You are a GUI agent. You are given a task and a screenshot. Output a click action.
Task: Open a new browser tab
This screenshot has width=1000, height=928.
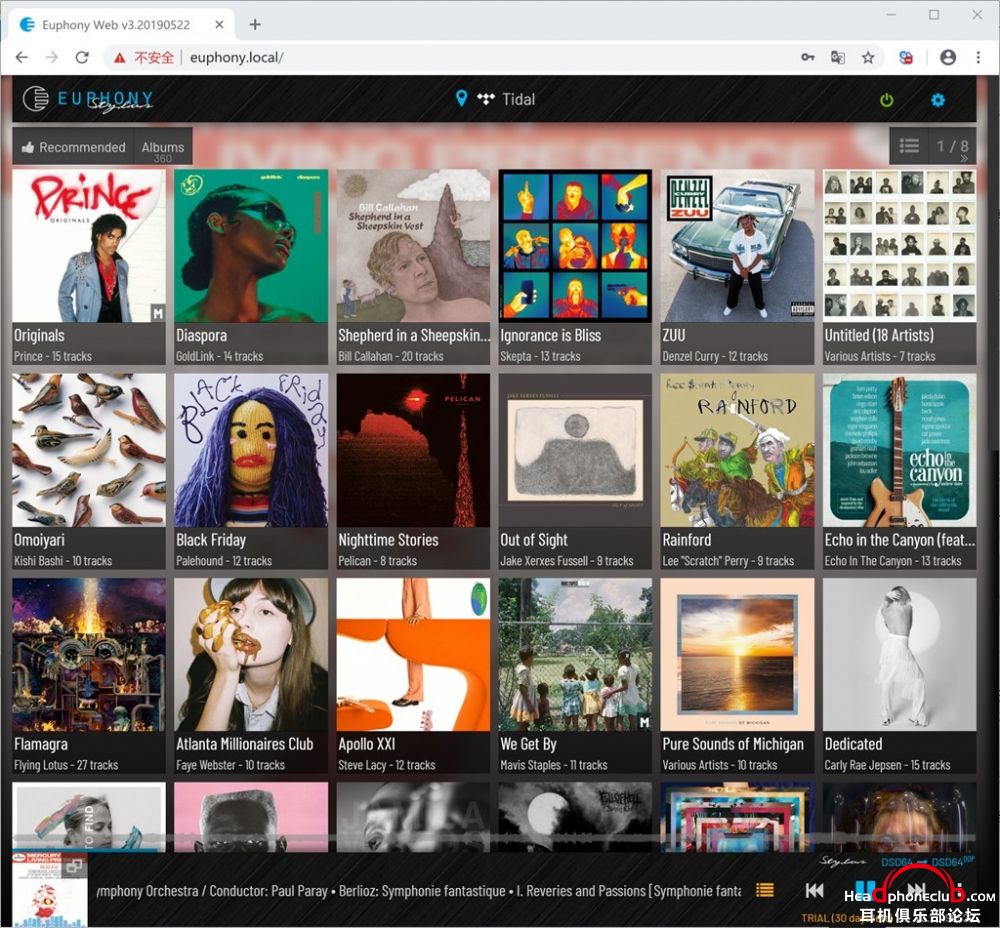click(255, 24)
